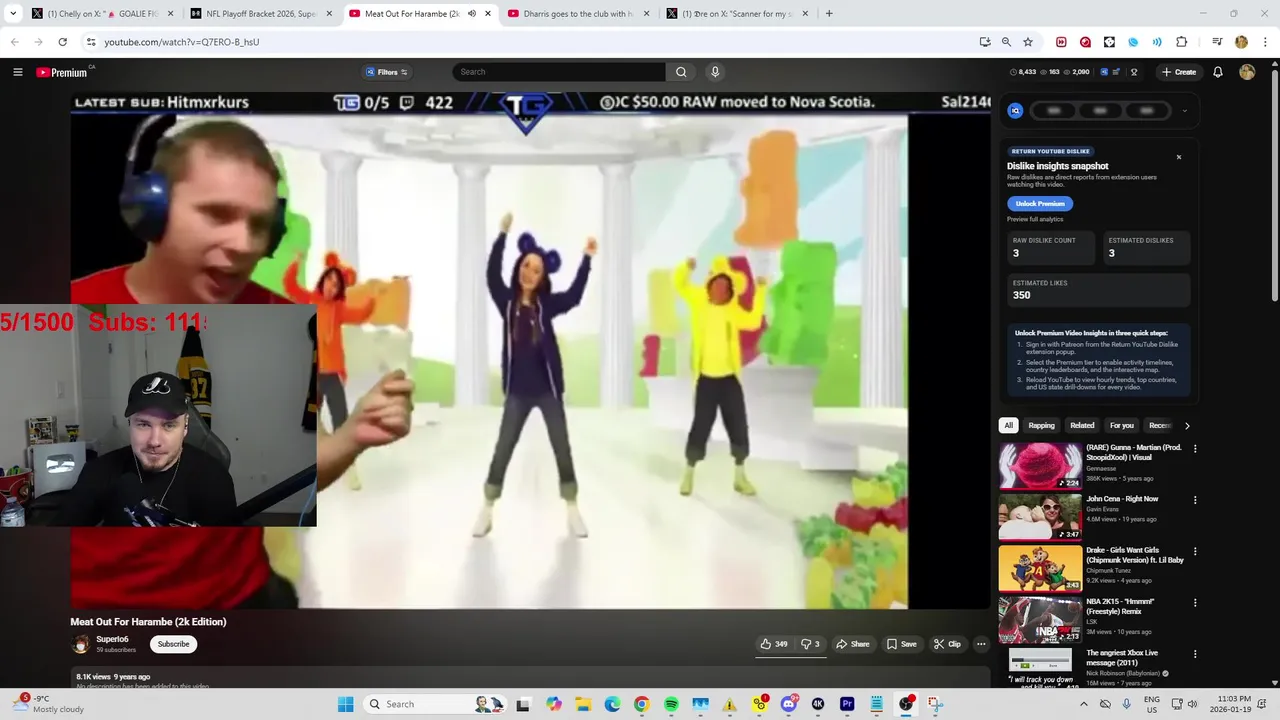Open Spotify from the taskbar
The height and width of the screenshot is (720, 1280).
[671, 704]
